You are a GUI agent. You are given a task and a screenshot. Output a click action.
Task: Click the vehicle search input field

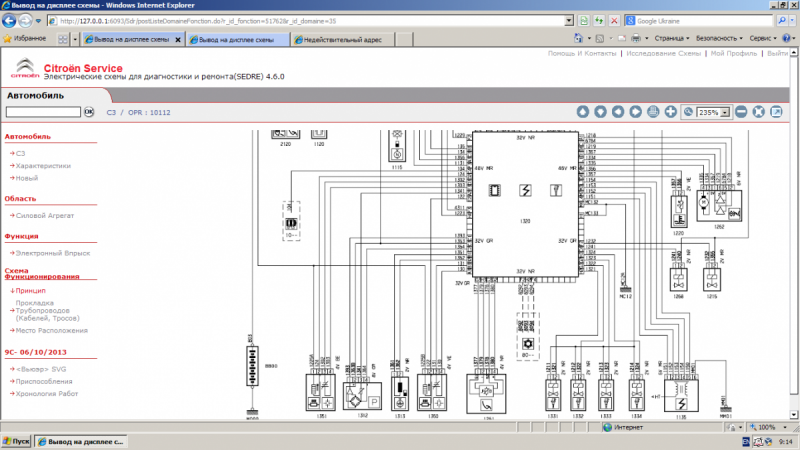[41, 112]
